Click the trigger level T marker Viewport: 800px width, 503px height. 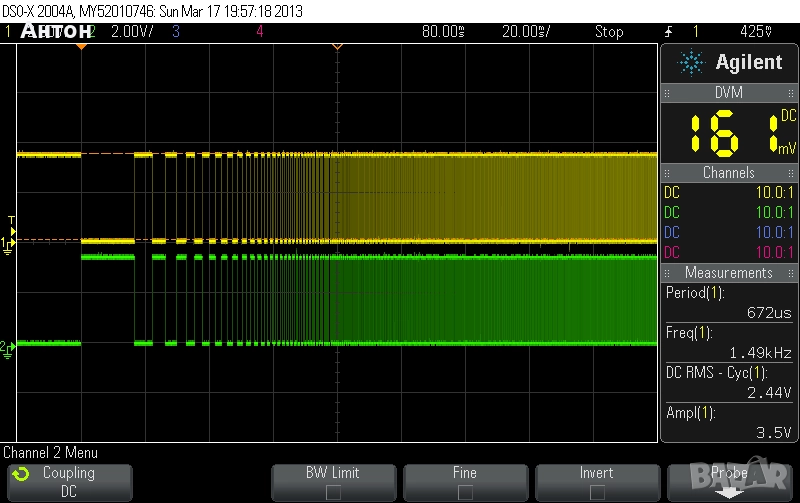(11, 219)
